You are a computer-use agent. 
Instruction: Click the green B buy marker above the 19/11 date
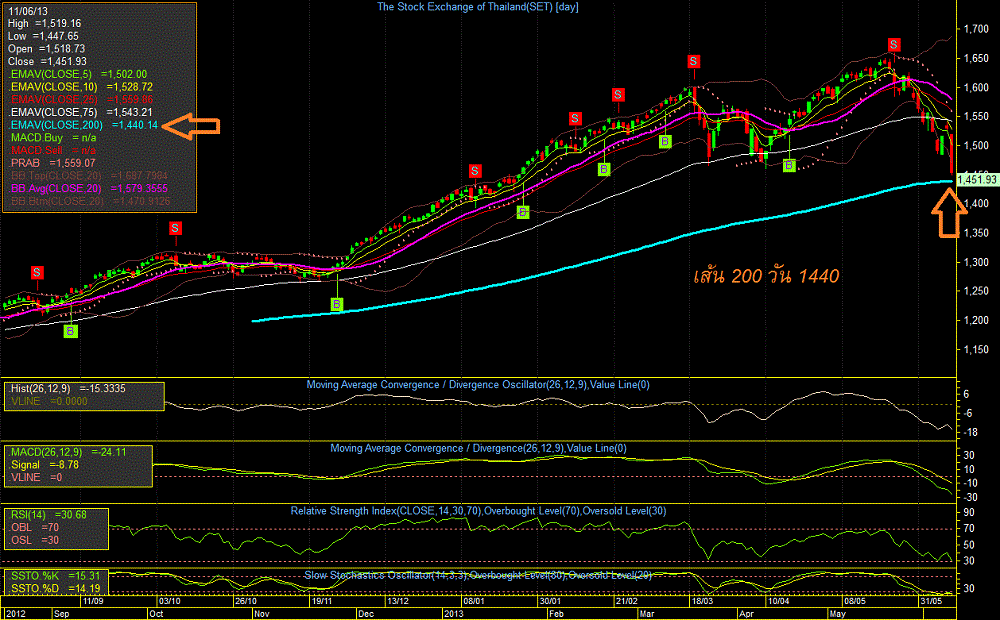[337, 304]
